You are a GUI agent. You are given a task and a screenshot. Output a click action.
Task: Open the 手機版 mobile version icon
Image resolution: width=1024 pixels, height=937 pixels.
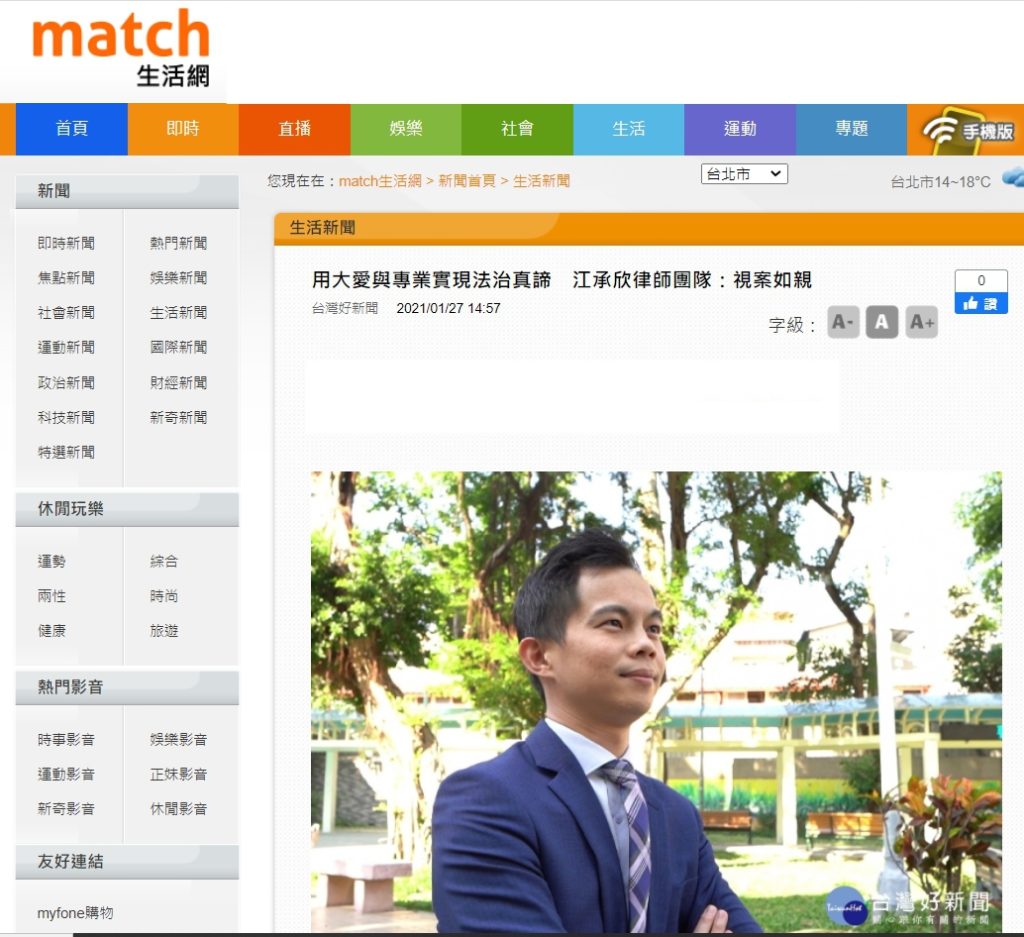(967, 130)
